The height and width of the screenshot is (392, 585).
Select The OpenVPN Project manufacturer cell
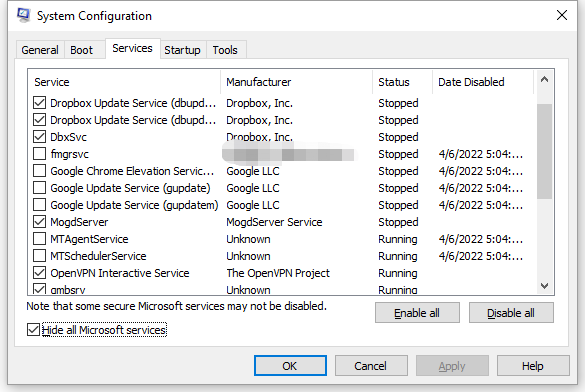(278, 273)
